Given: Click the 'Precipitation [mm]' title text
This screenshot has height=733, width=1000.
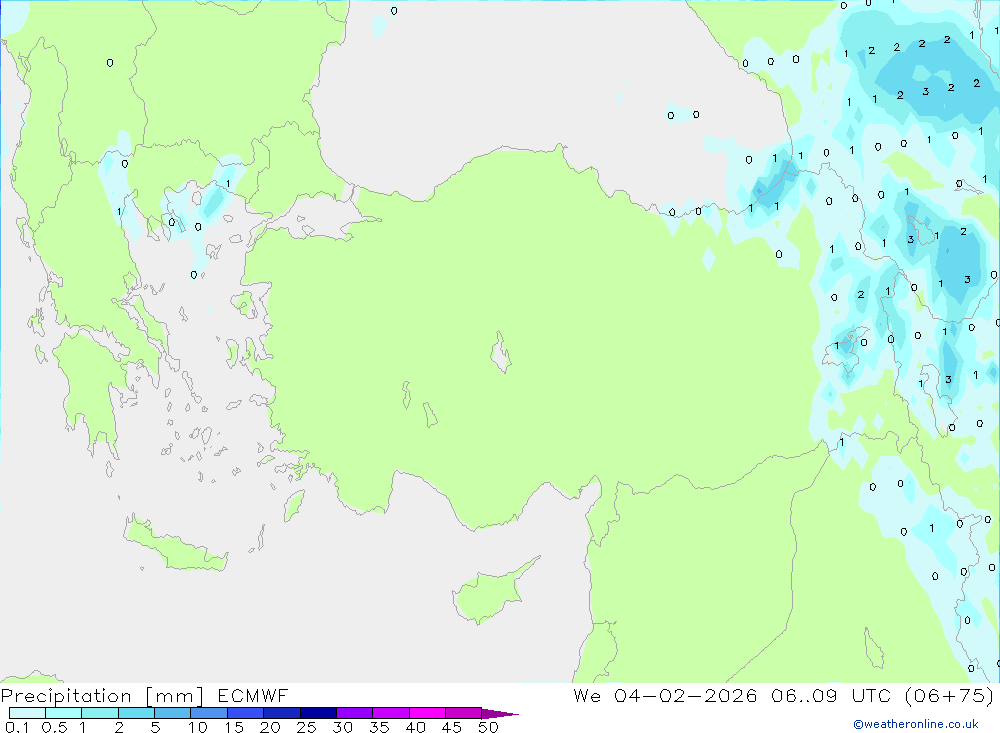Looking at the screenshot, I should pos(102,696).
